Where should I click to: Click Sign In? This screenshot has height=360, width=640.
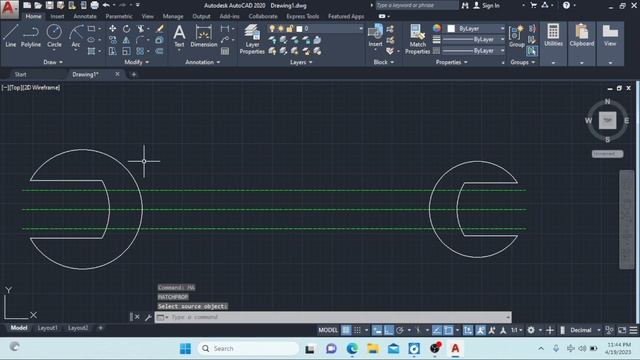[487, 5]
